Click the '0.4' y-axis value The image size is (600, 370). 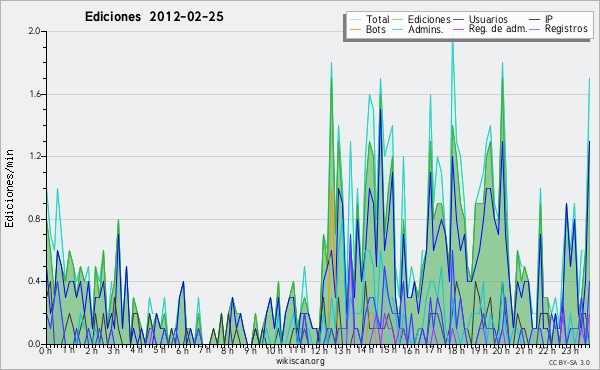pos(34,281)
